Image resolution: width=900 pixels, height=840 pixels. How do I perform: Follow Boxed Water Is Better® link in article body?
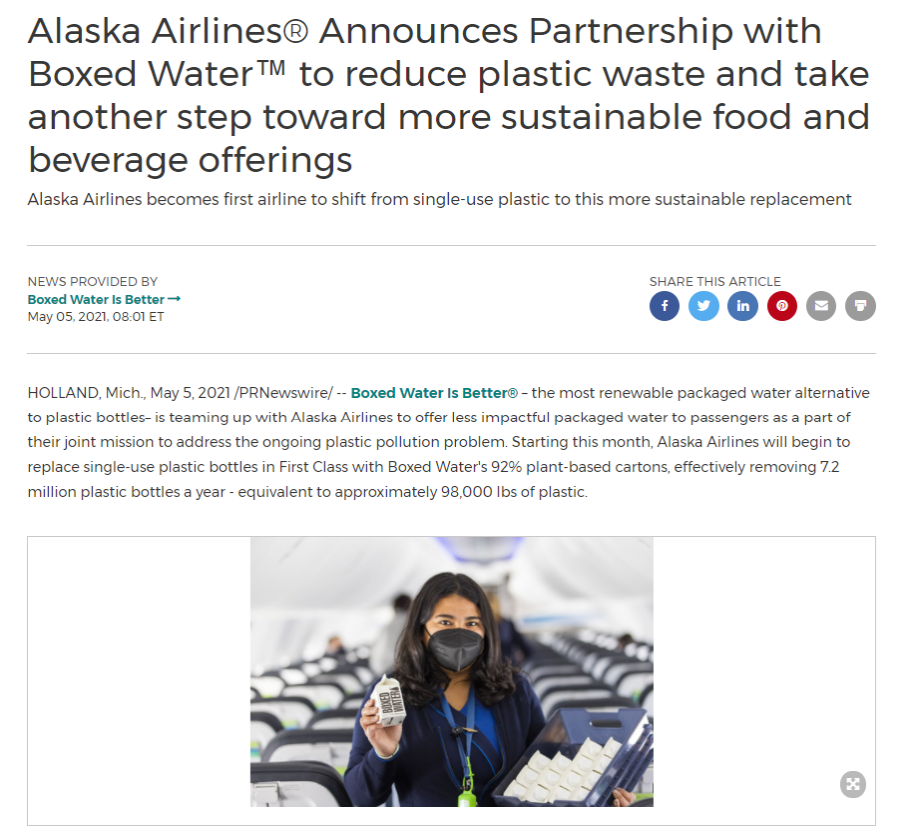point(434,393)
